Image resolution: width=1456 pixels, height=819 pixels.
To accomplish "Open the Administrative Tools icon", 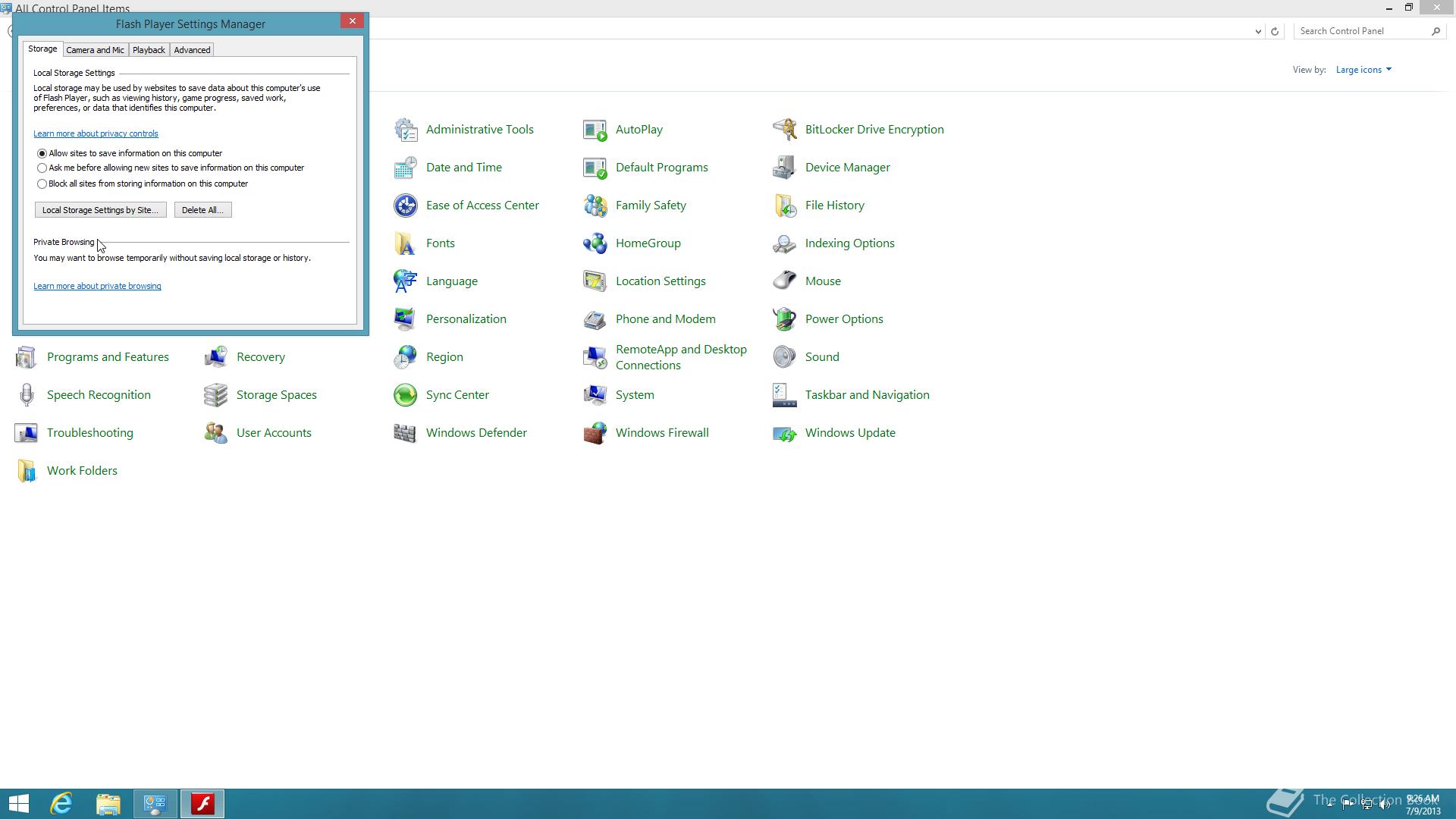I will [x=406, y=130].
